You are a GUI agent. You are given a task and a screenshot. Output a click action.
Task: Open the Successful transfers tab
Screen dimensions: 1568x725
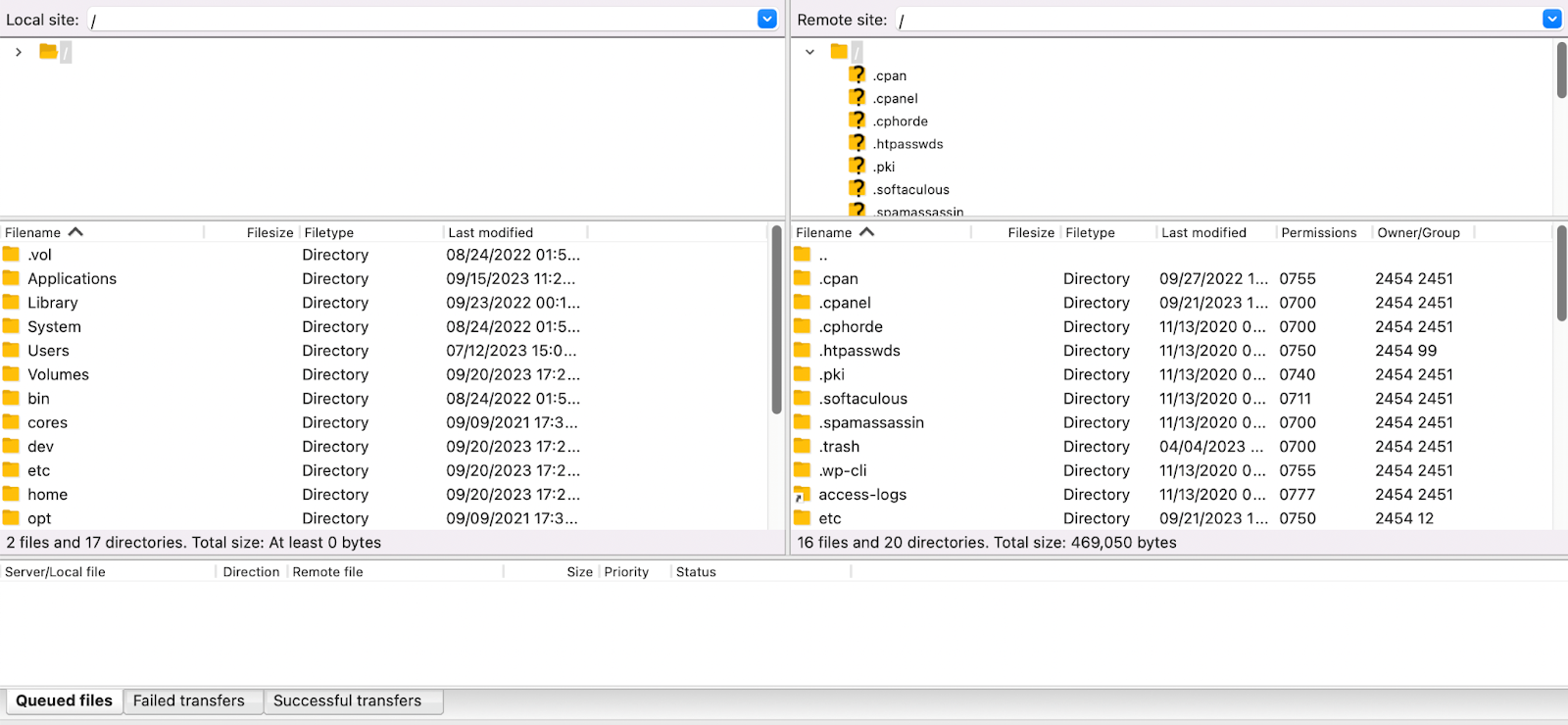347,701
